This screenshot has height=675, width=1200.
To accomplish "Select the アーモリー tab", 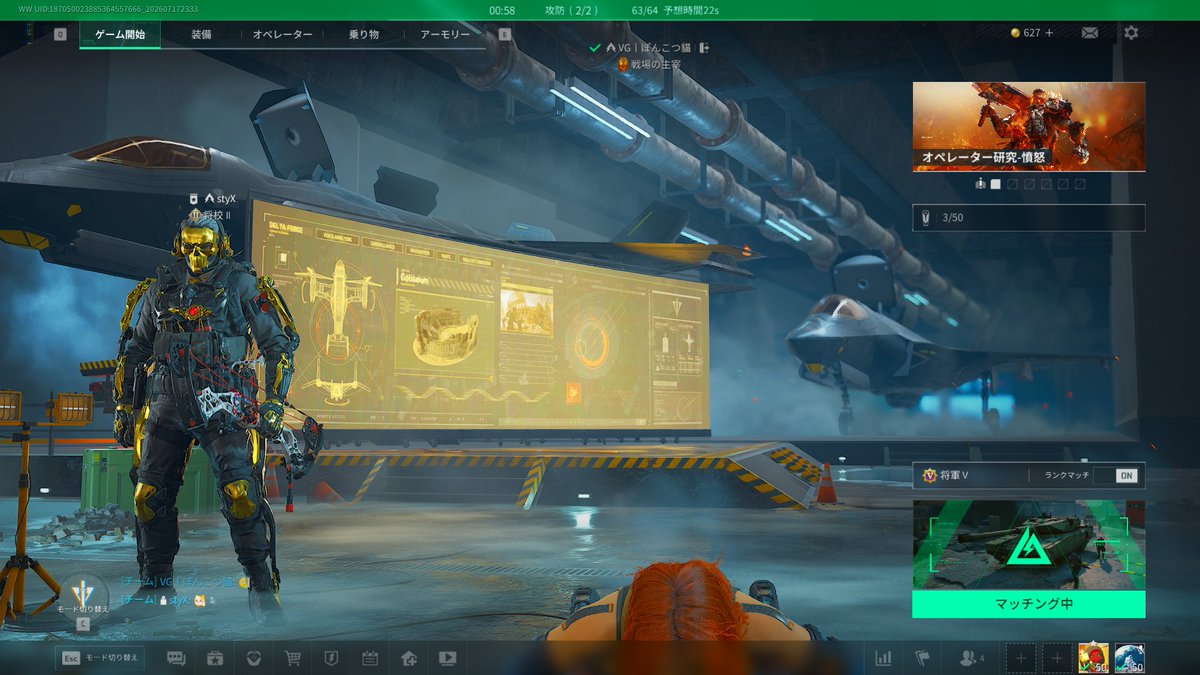I will (x=445, y=34).
